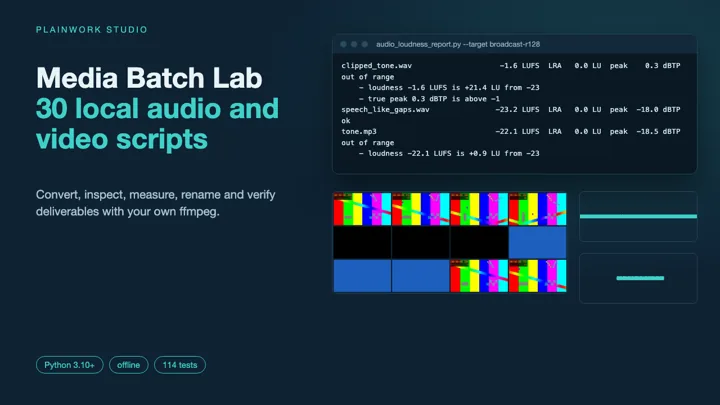Click the first color-bar thumbnail in top row
The width and height of the screenshot is (720, 405).
coord(362,209)
